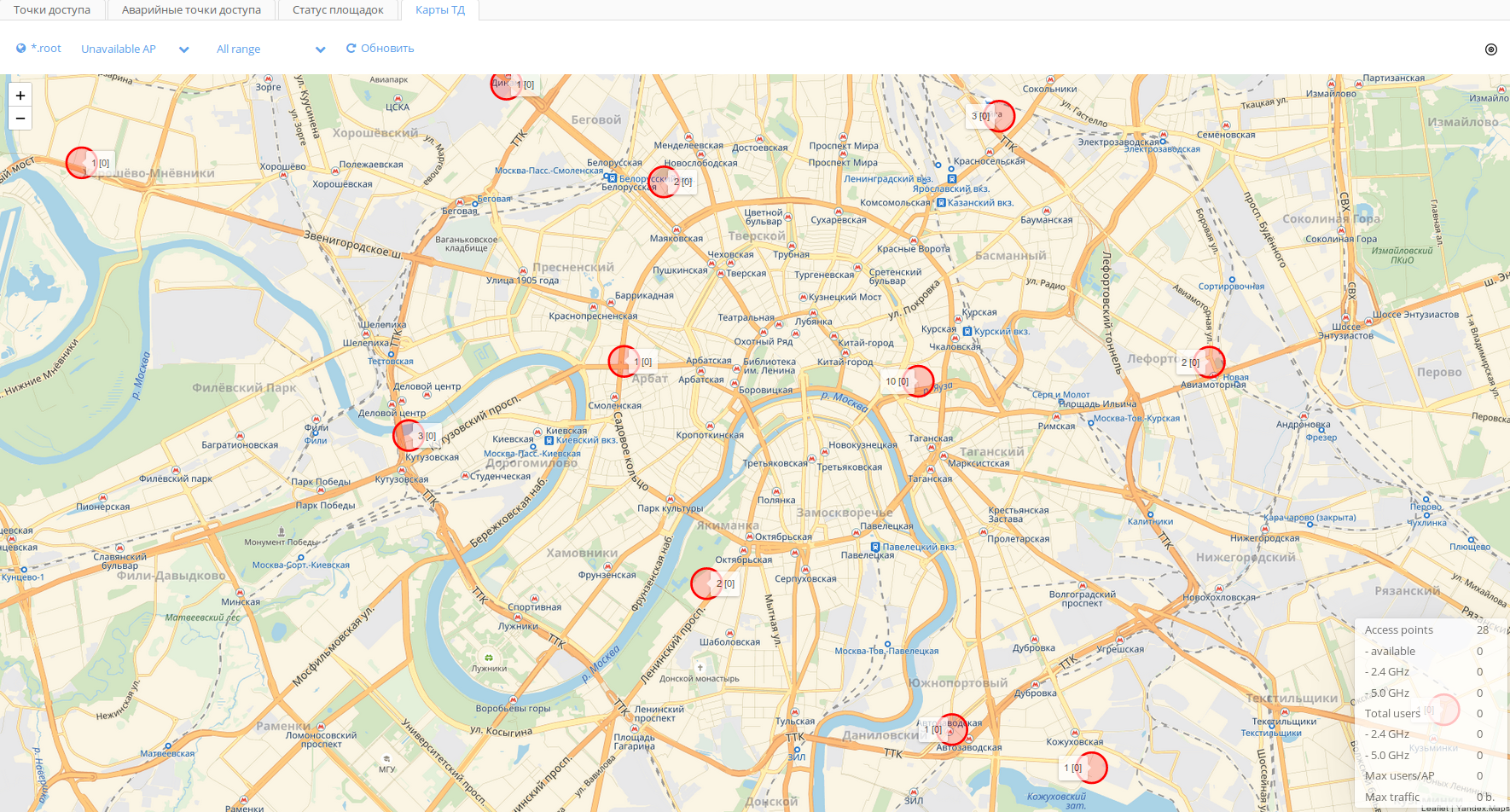Click the Access points legend row

tap(1426, 630)
